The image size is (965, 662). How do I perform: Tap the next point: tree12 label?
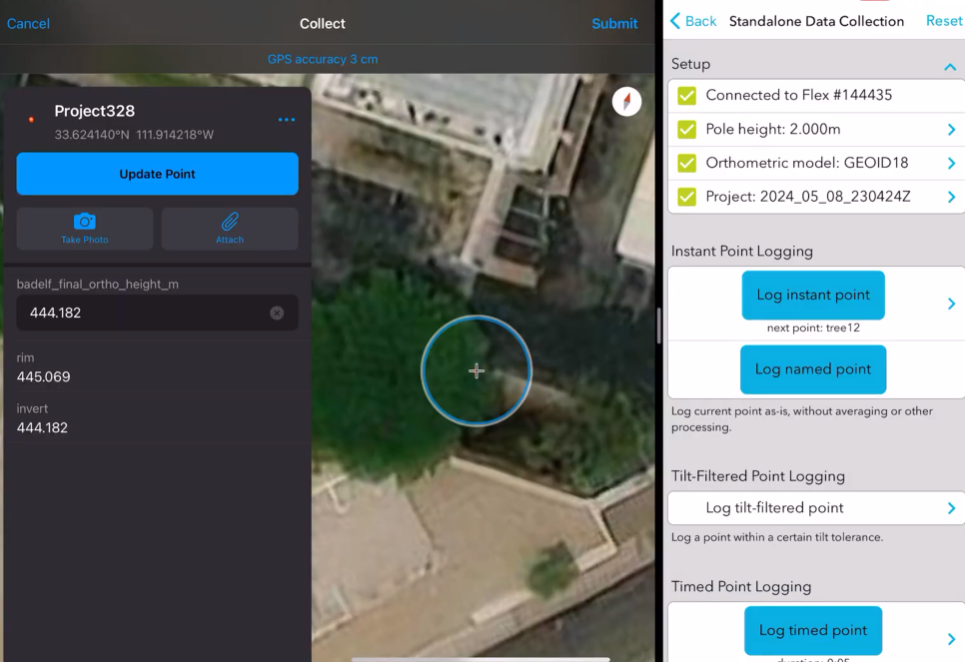coord(813,328)
